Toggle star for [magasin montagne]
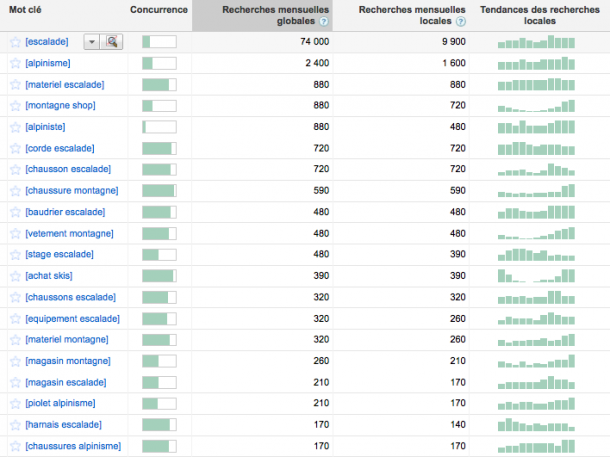The image size is (610, 457). pos(15,361)
